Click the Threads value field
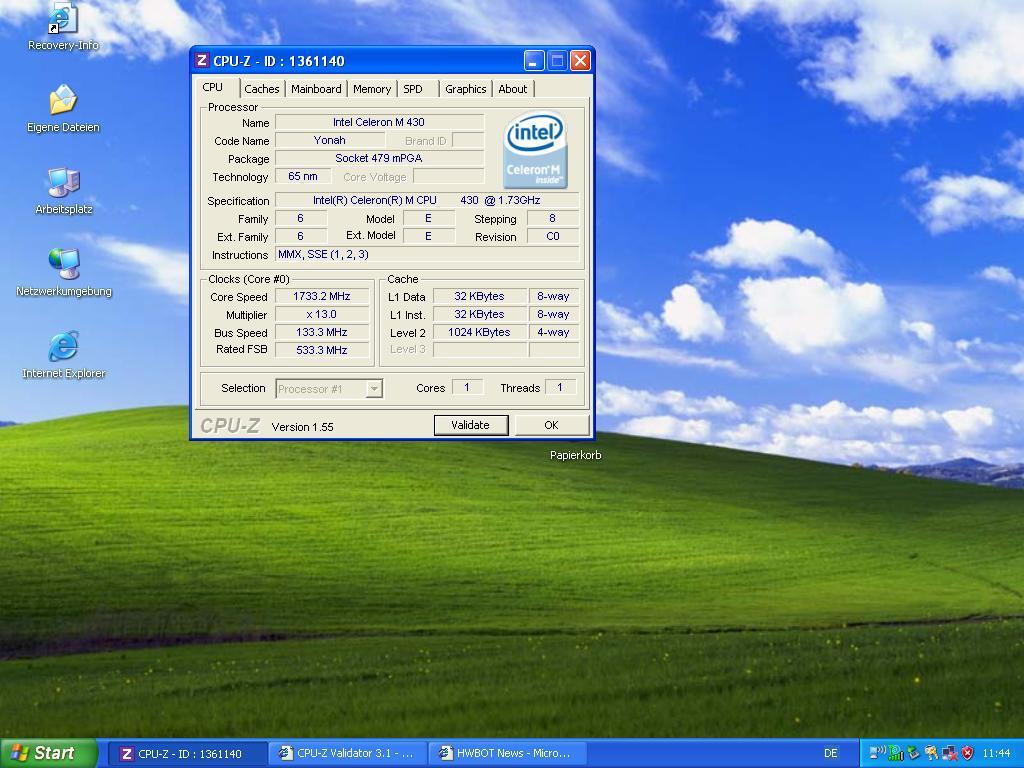The height and width of the screenshot is (768, 1024). (x=560, y=387)
